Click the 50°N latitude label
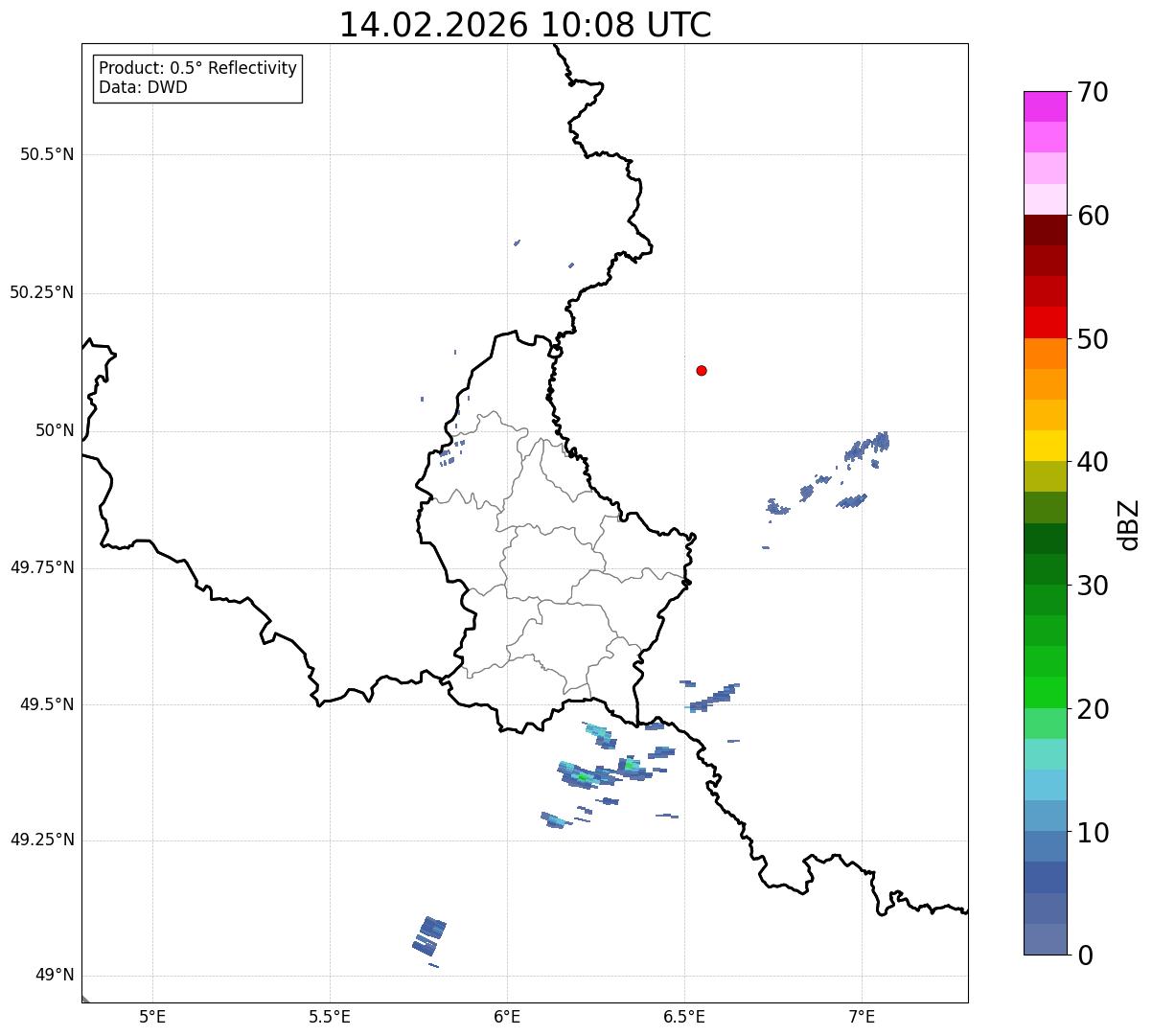Image resolution: width=1152 pixels, height=1036 pixels. click(x=55, y=430)
